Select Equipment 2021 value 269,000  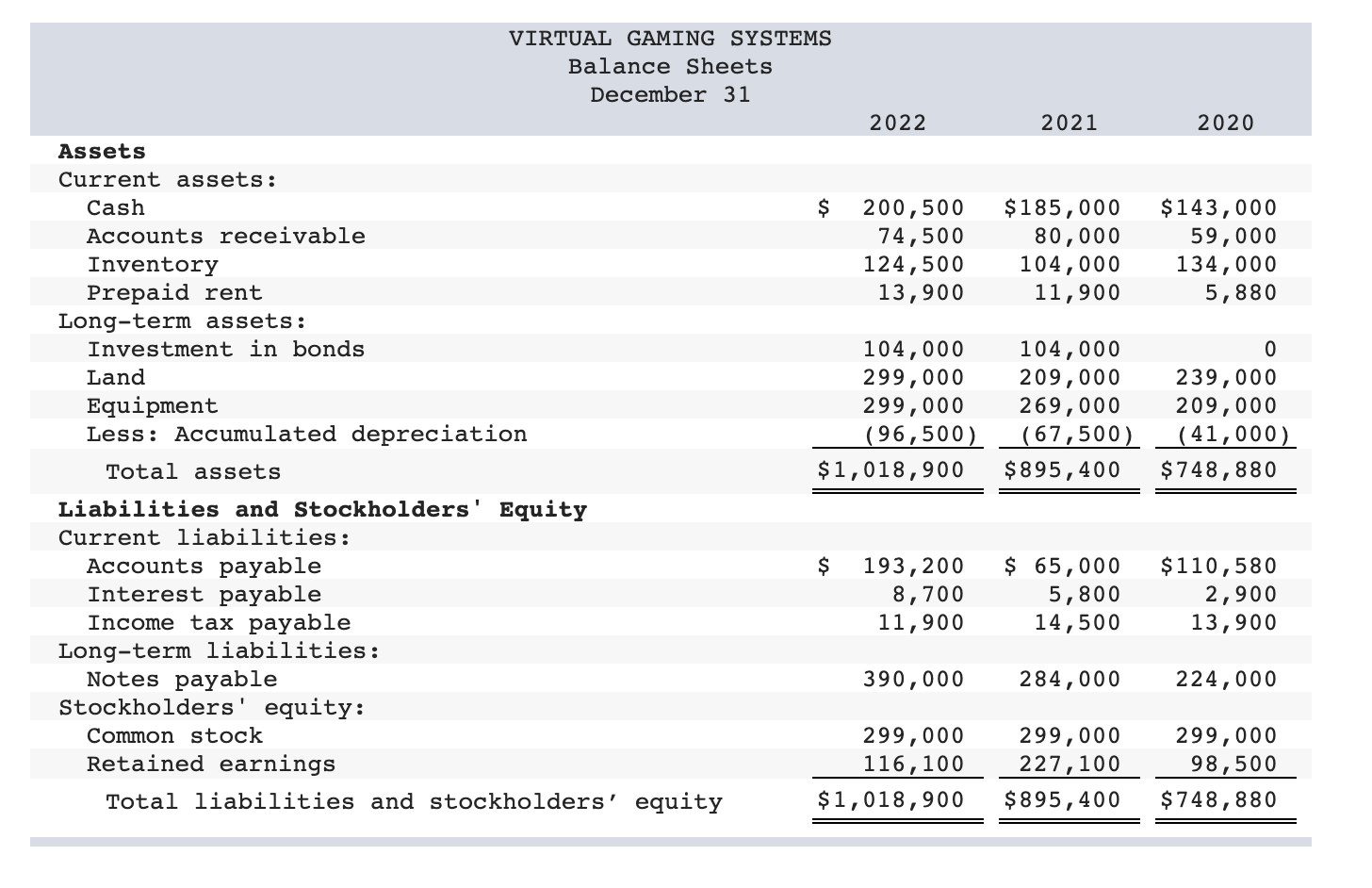(1070, 406)
